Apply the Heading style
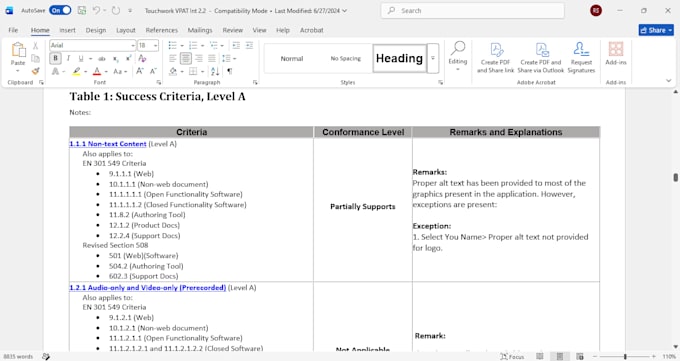The image size is (680, 361). pyautogui.click(x=399, y=58)
